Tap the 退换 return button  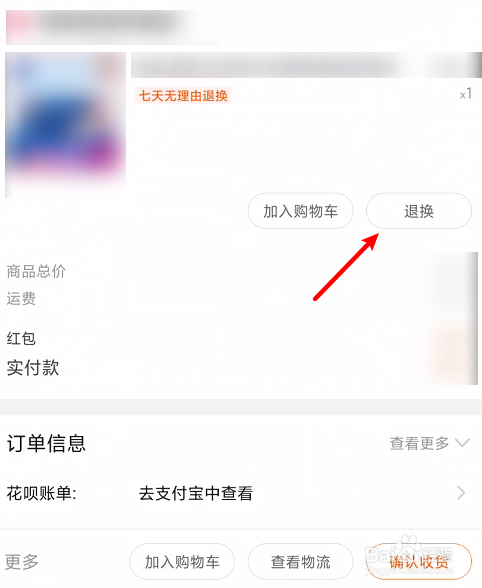419,211
